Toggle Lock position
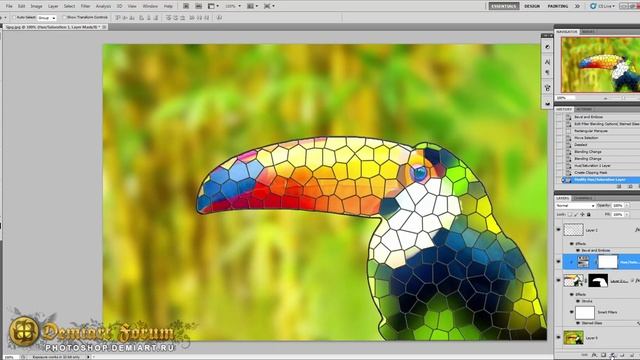640x360 pixels. click(582, 214)
